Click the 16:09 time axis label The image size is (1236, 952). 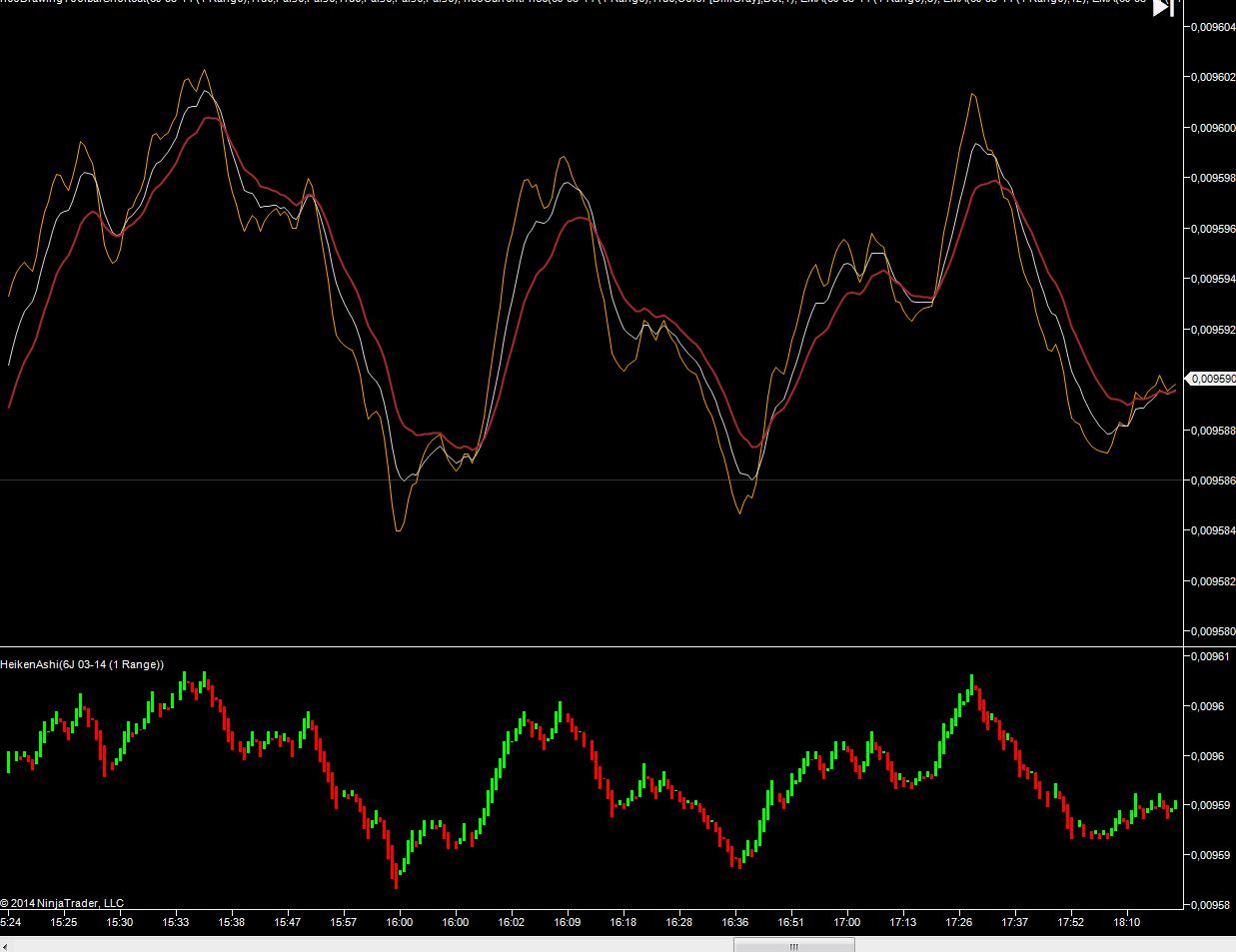(x=568, y=922)
